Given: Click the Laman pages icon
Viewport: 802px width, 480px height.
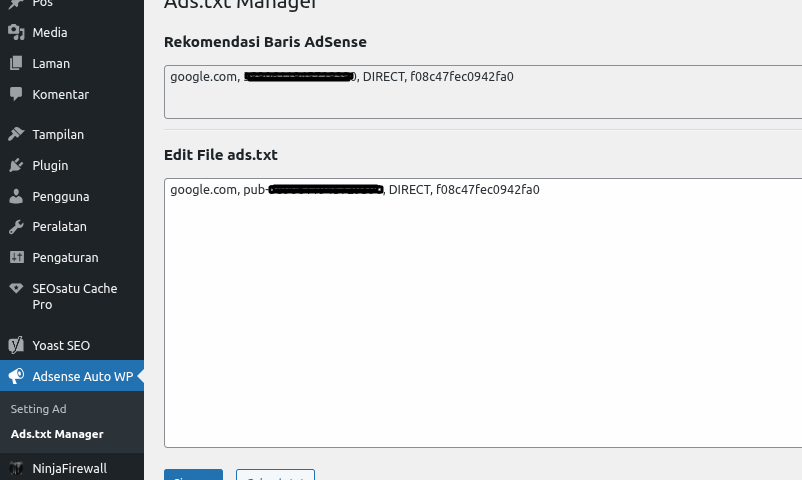Looking at the screenshot, I should 16,63.
